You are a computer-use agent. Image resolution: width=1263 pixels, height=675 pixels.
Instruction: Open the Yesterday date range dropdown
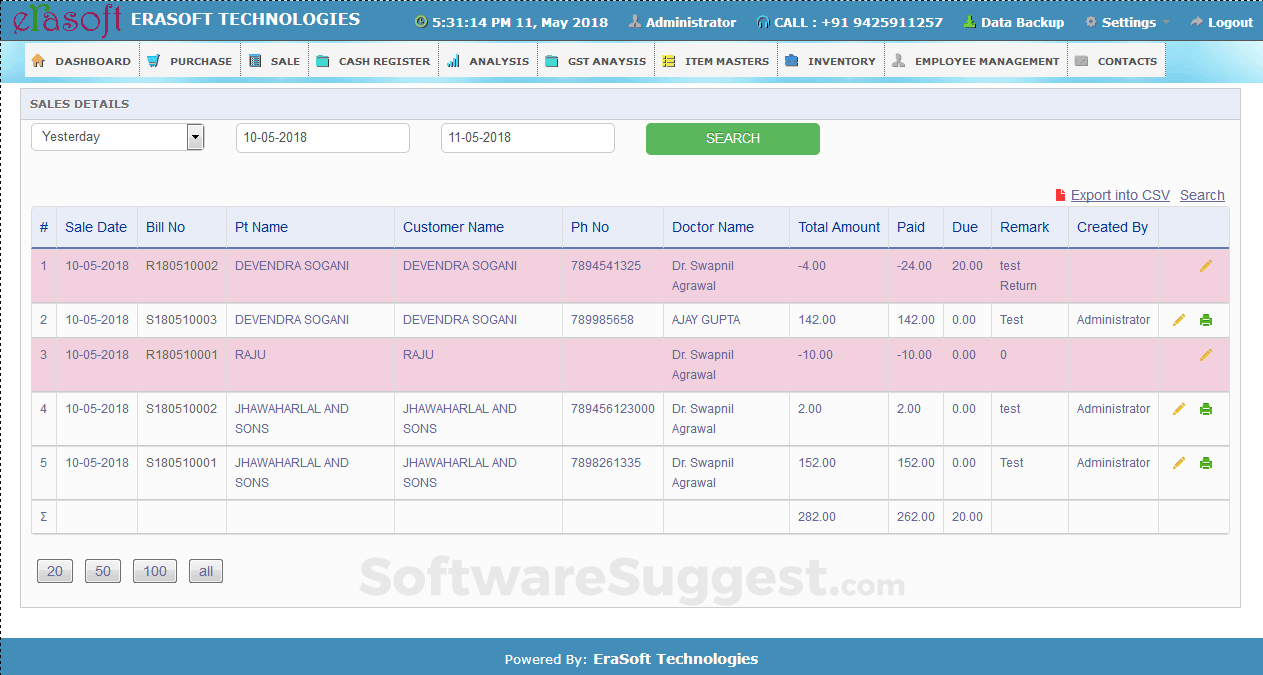(x=118, y=137)
